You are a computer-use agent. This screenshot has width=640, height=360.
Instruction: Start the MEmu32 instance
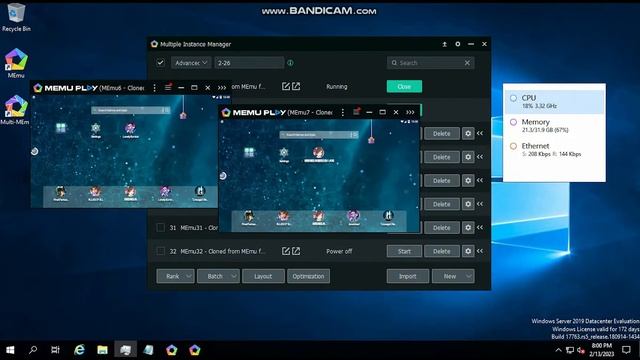tap(404, 251)
